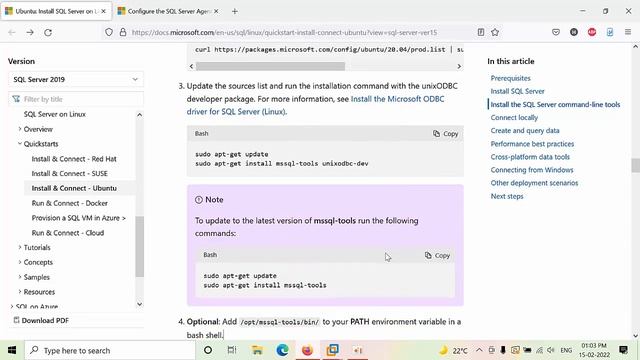This screenshot has height=360, width=640.
Task: Open File Explorer from the taskbar
Action: coord(257,350)
